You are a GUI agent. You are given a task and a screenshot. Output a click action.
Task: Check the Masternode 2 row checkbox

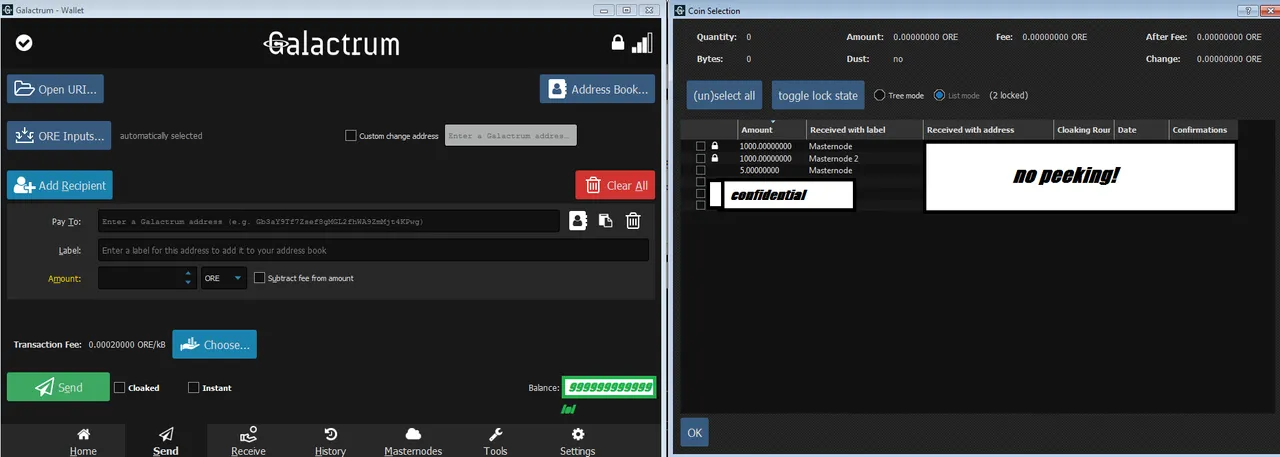[701, 158]
